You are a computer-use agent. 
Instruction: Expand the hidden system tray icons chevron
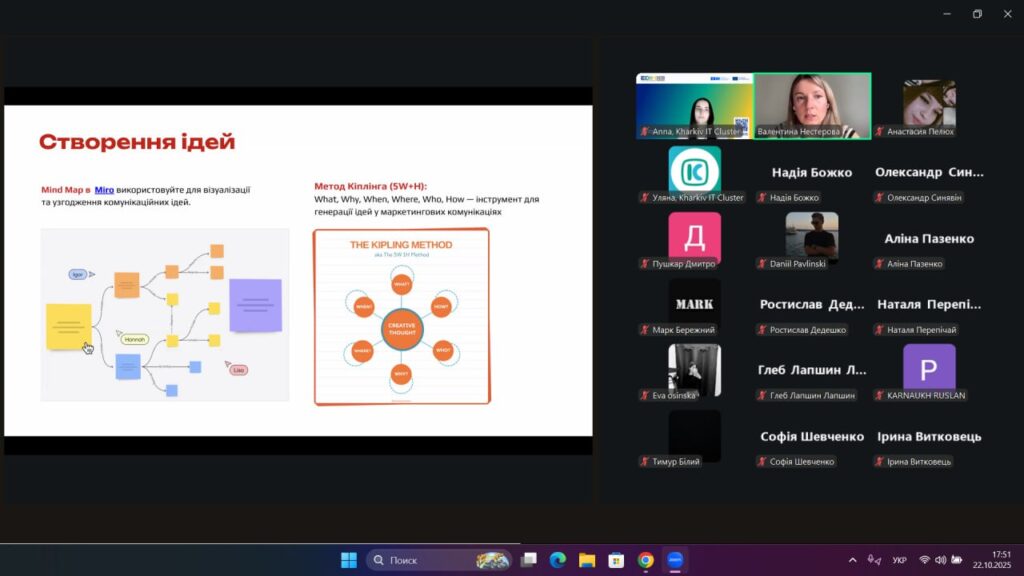[x=852, y=560]
